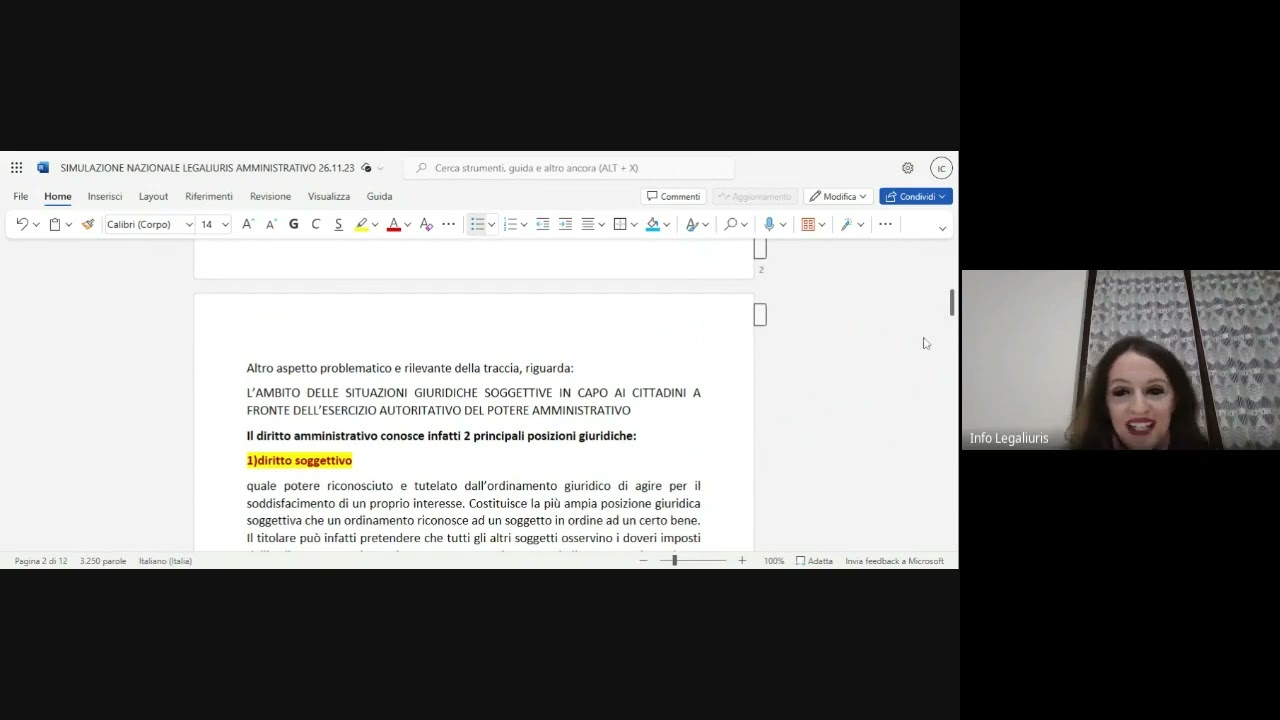
Task: Expand the ribbon with chevron
Action: [x=942, y=228]
